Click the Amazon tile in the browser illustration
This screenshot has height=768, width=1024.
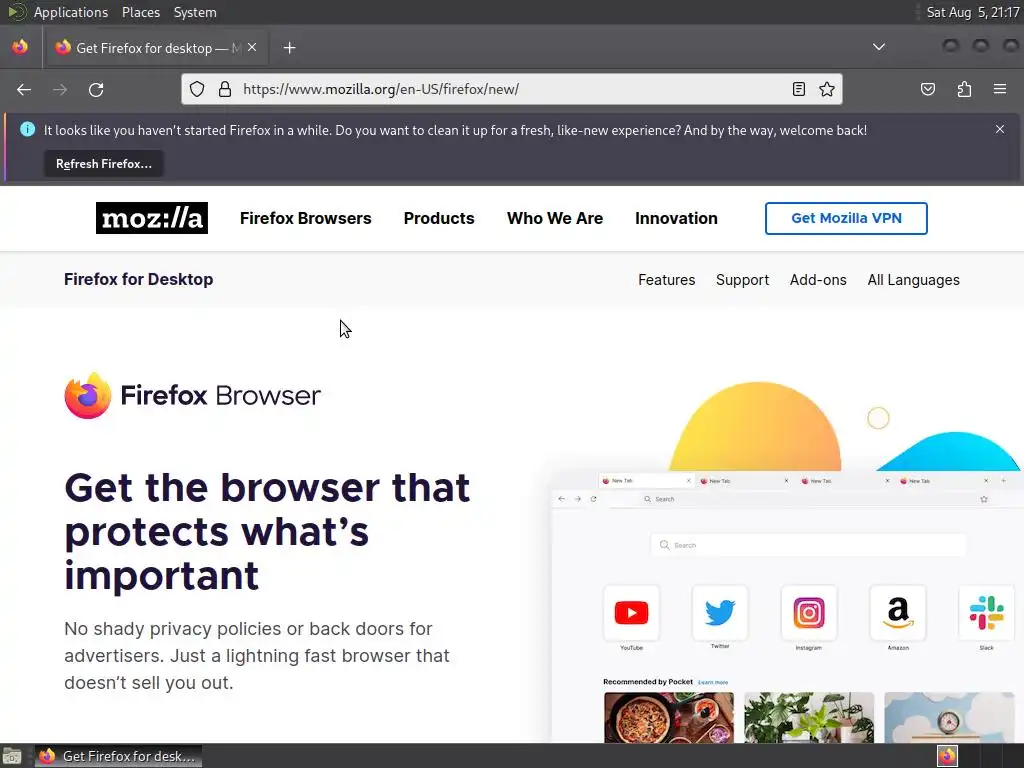pyautogui.click(x=897, y=613)
